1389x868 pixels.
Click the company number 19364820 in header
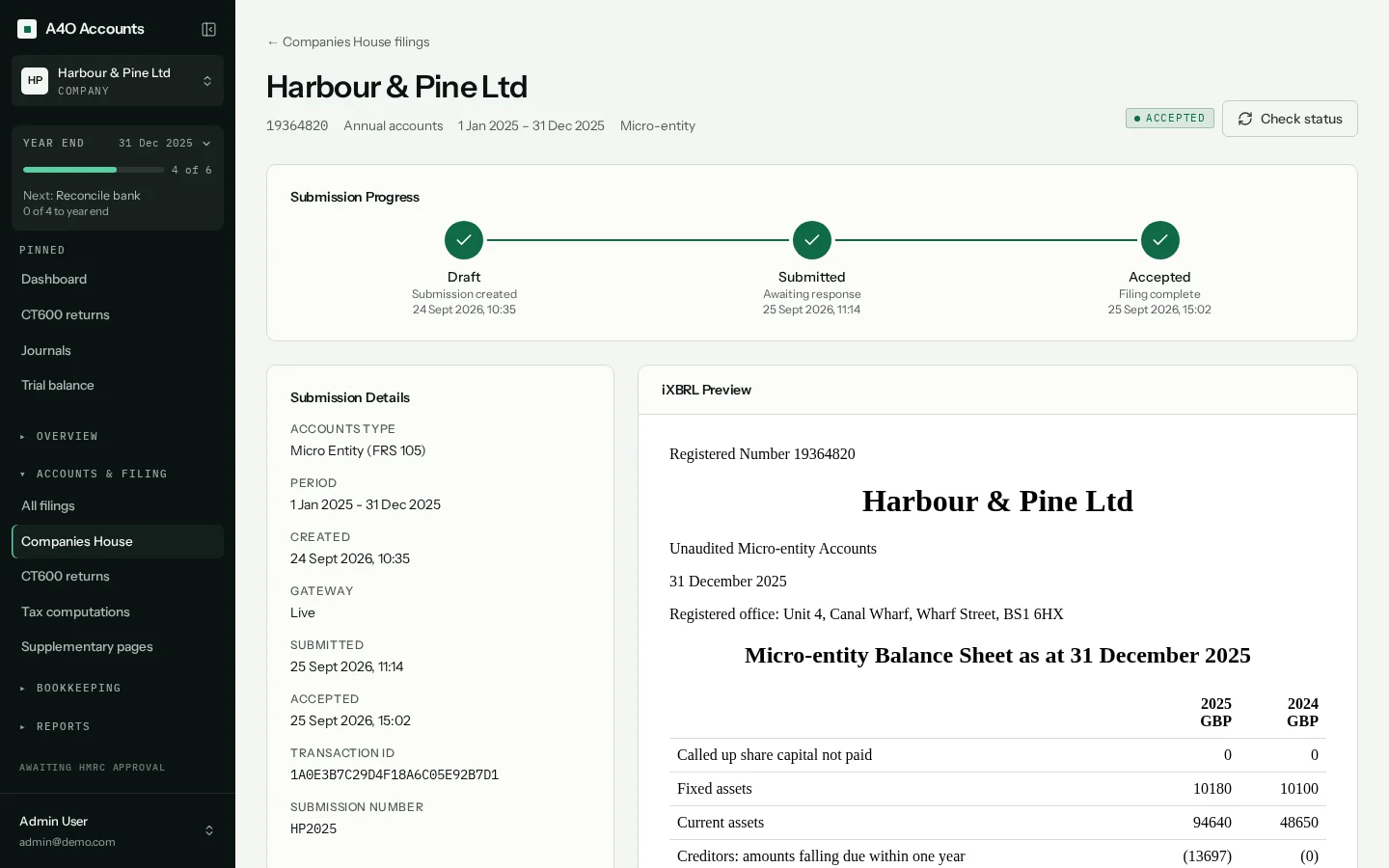coord(297,126)
